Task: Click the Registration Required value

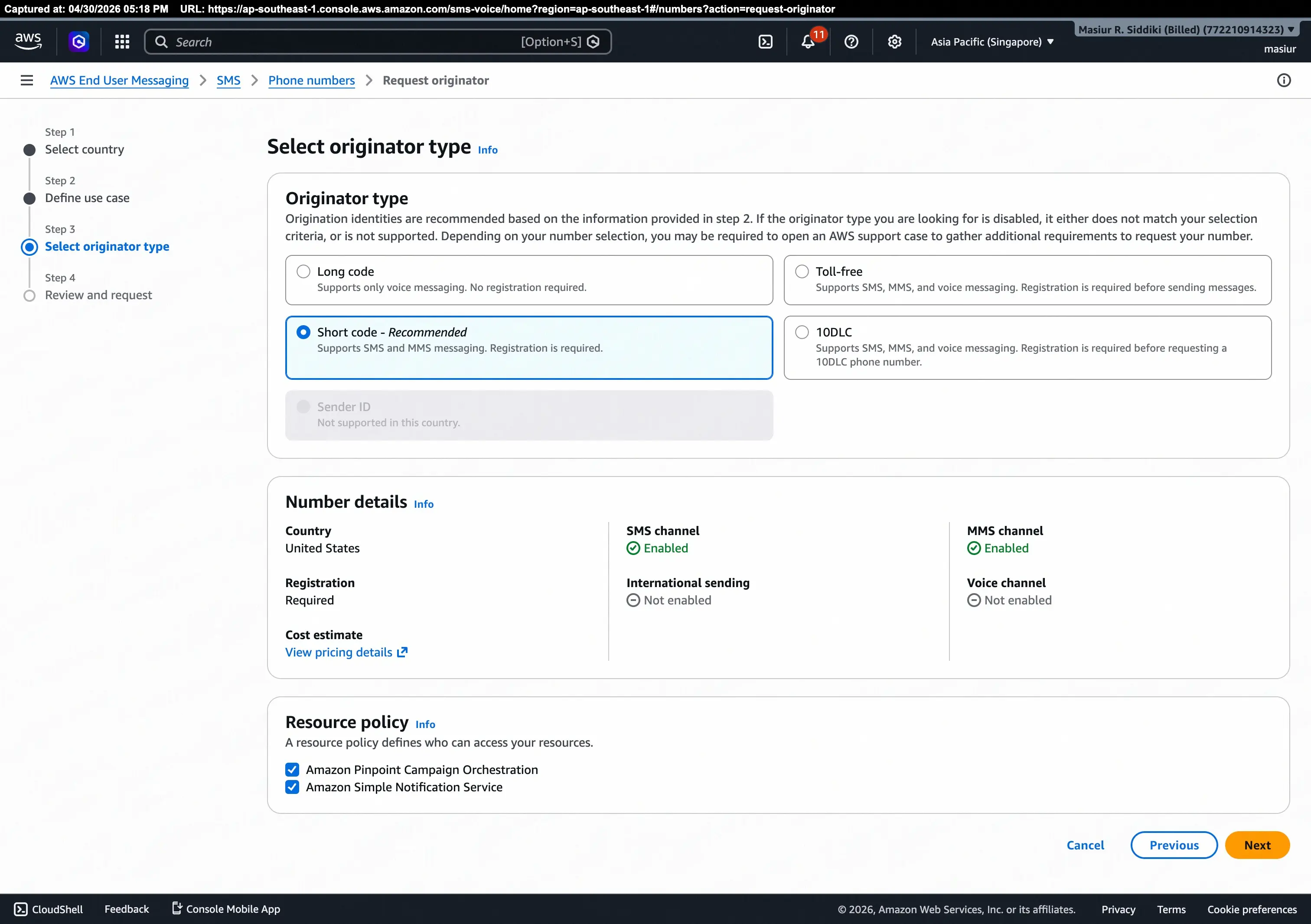Action: 310,600
